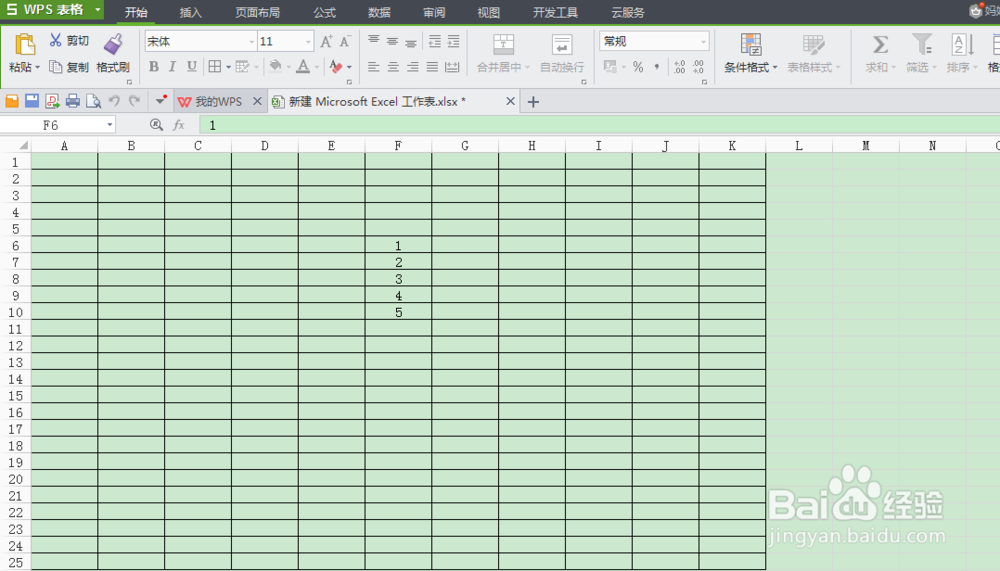Screen dimensions: 1000x571
Task: Align text to top
Action: point(374,41)
